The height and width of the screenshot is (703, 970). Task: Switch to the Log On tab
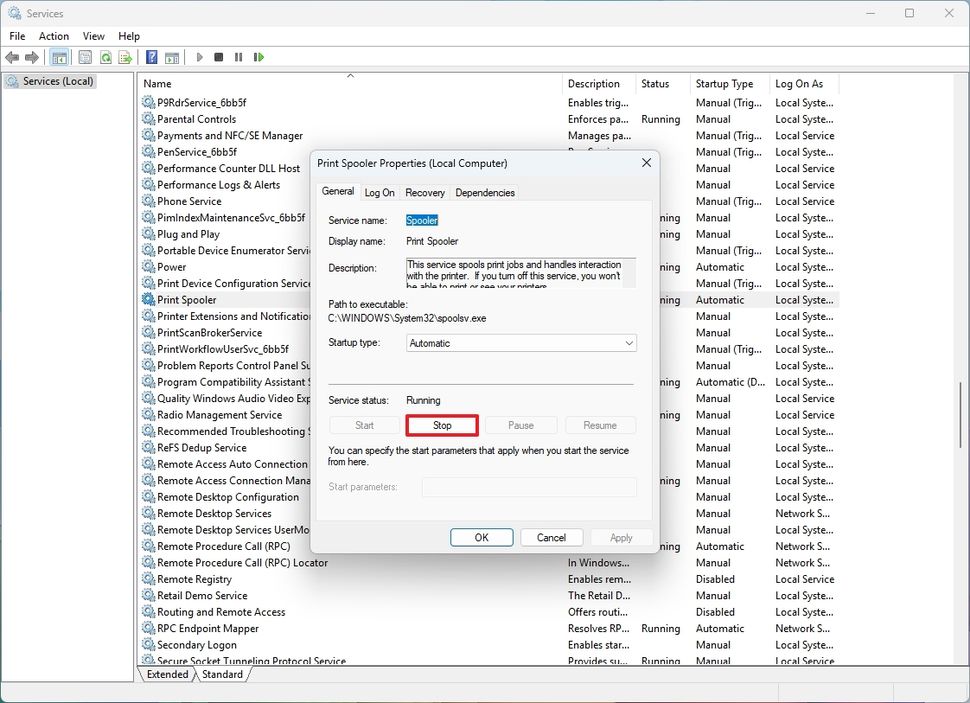[x=379, y=192]
